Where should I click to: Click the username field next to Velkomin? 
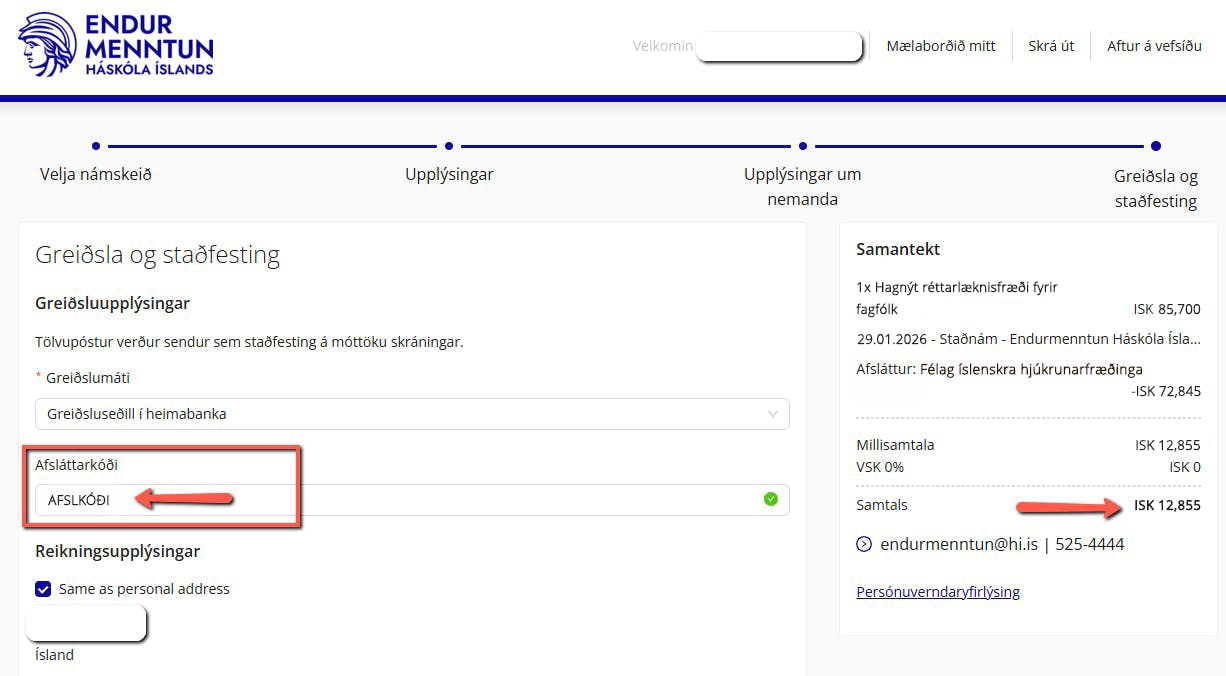[x=779, y=46]
